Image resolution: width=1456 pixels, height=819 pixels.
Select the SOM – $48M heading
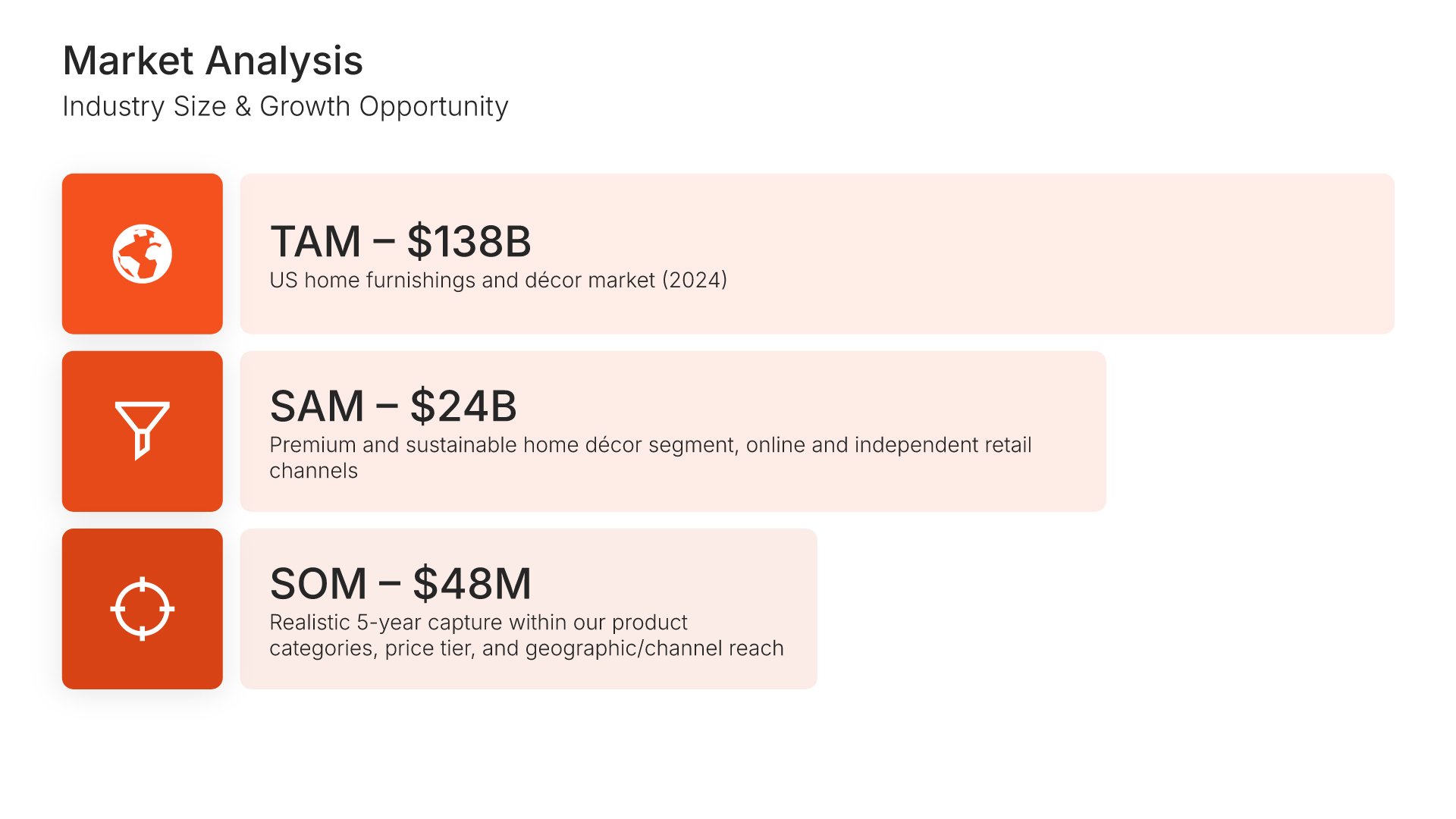click(x=400, y=583)
